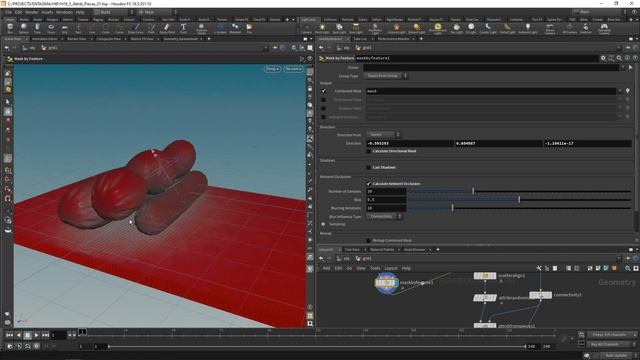Click the parameter search magnifier icon
The image size is (640, 360).
click(619, 58)
